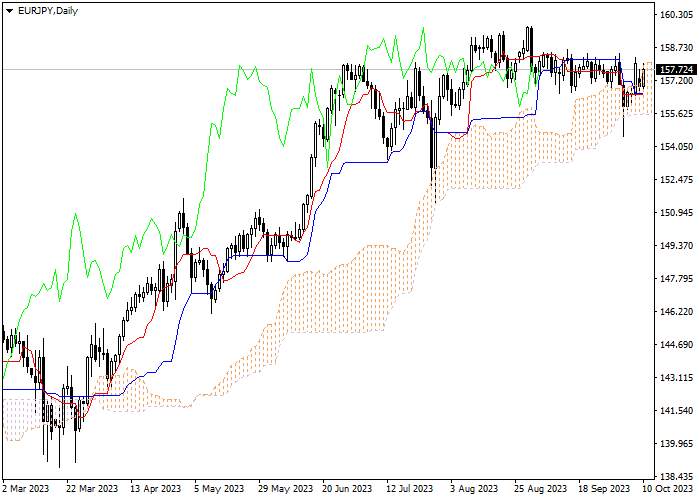Click the 20 Jun 2023 date label
700x500 pixels.
pos(348,489)
